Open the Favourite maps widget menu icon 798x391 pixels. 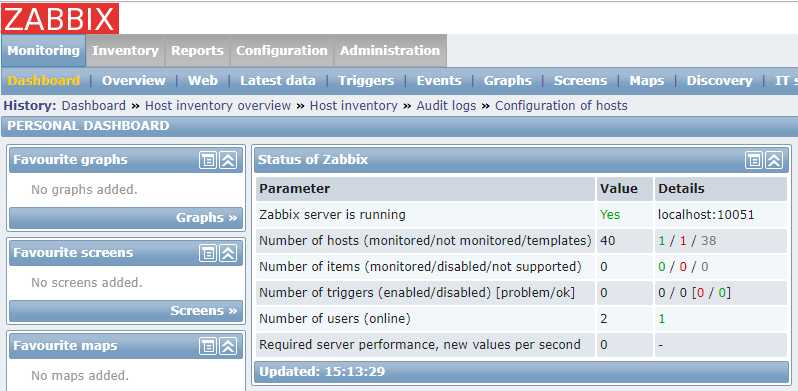(x=207, y=346)
